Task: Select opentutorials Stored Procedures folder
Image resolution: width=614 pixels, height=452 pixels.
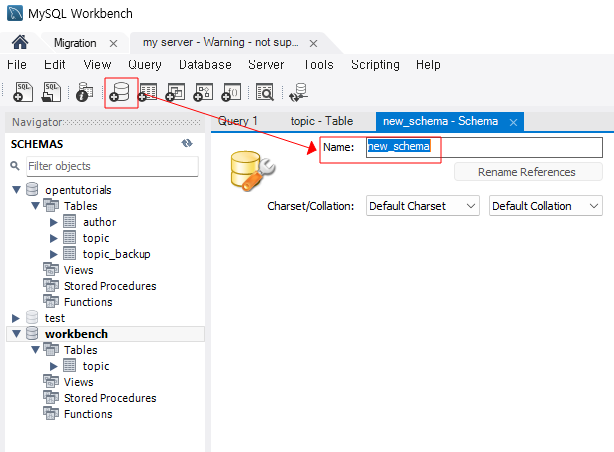Action: coord(110,286)
